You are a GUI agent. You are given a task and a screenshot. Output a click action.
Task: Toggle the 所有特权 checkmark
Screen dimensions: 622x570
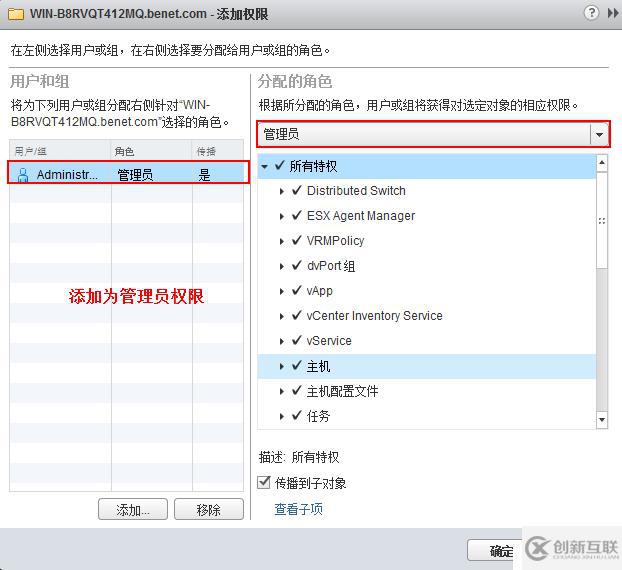280,165
